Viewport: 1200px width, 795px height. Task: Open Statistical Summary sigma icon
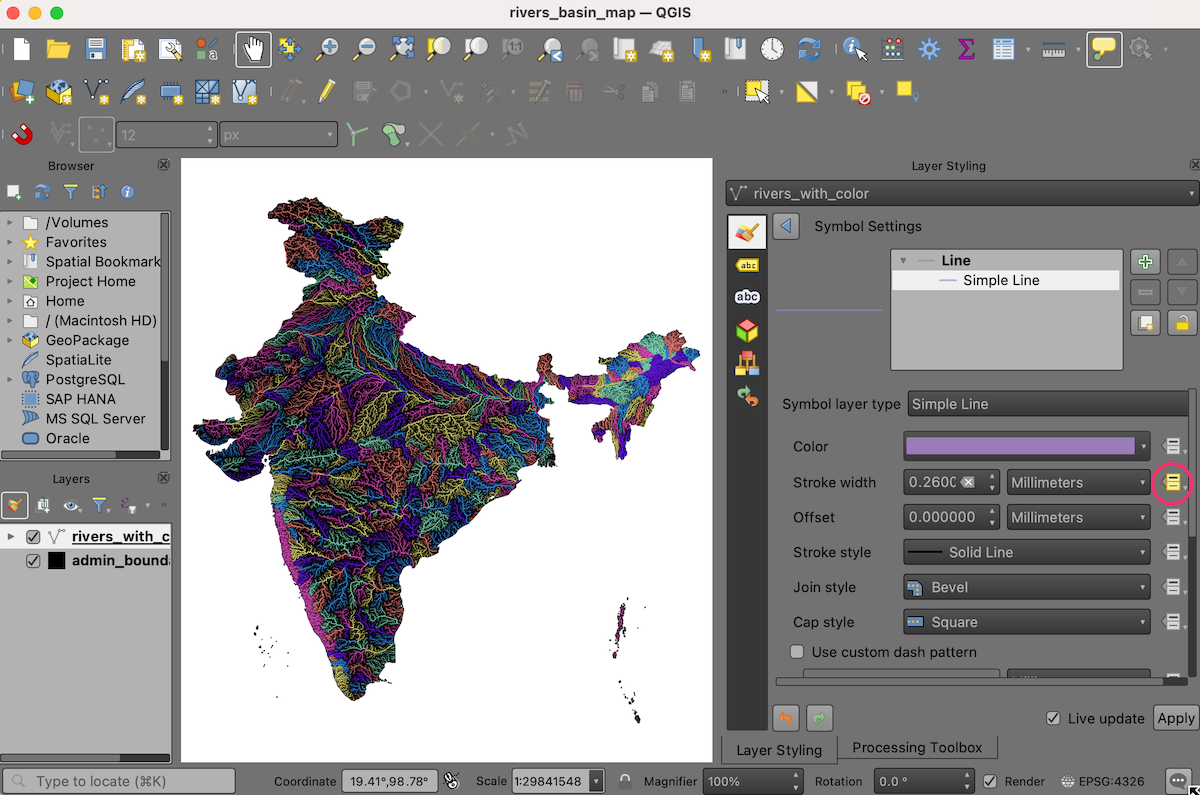(966, 49)
